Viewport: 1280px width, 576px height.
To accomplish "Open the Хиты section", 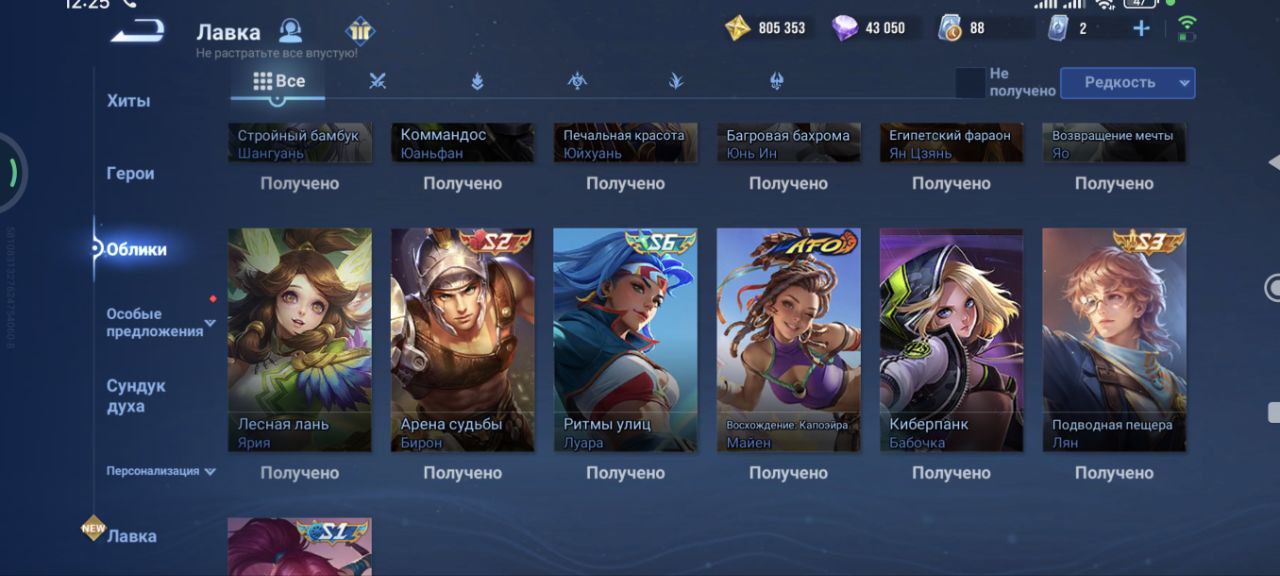I will tap(128, 101).
